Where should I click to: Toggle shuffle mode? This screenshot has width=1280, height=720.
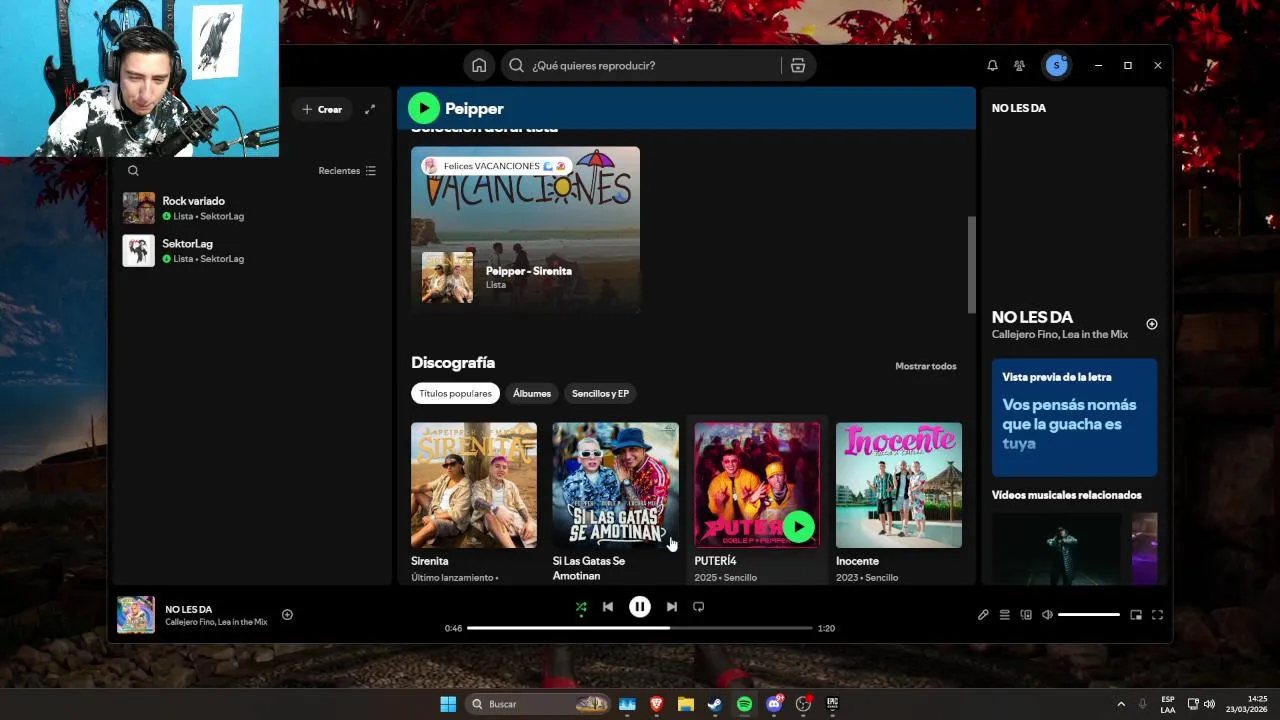tap(581, 606)
